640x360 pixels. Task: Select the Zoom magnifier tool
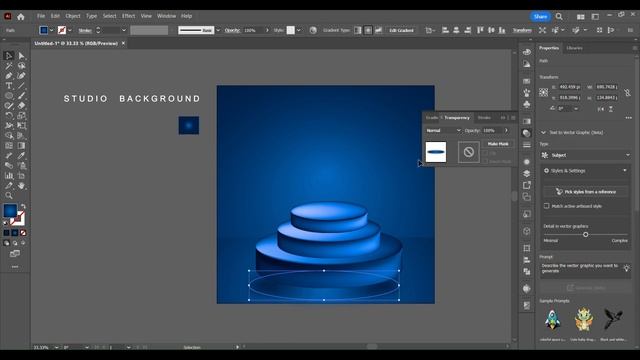click(x=9, y=196)
